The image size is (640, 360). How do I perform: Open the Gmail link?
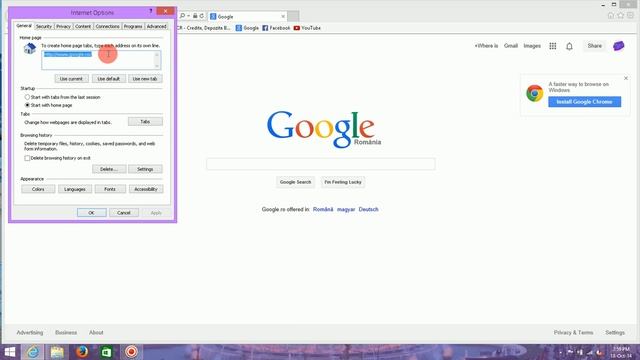(x=511, y=46)
